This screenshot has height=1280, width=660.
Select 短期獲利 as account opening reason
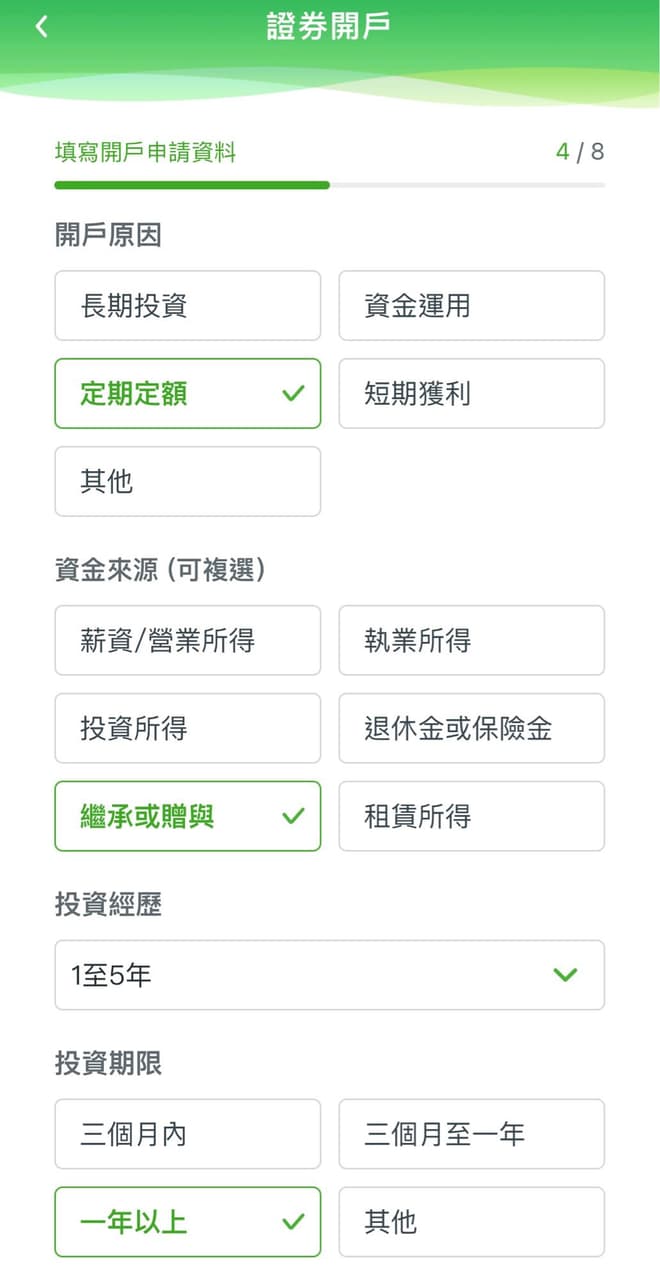point(471,394)
